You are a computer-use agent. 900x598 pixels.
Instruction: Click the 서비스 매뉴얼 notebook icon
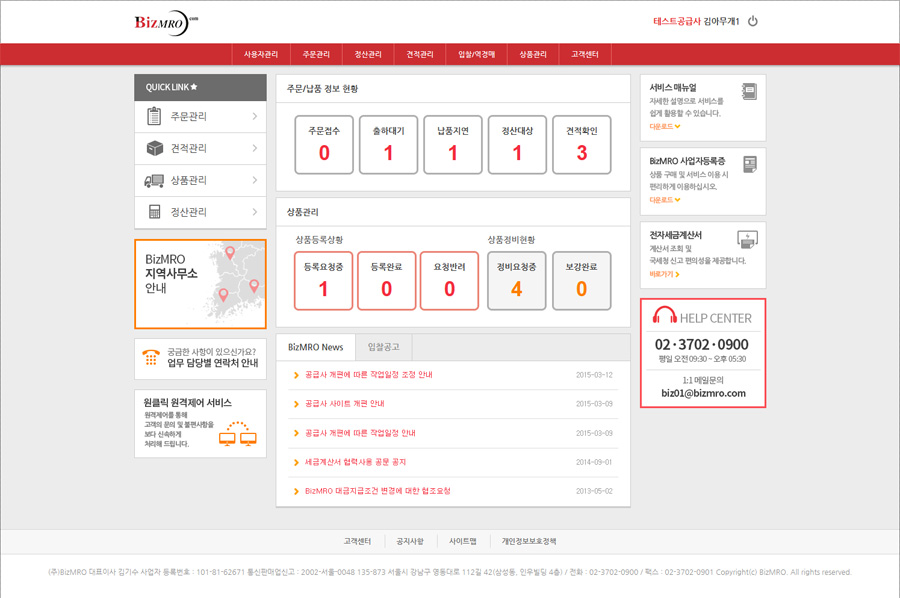[749, 91]
